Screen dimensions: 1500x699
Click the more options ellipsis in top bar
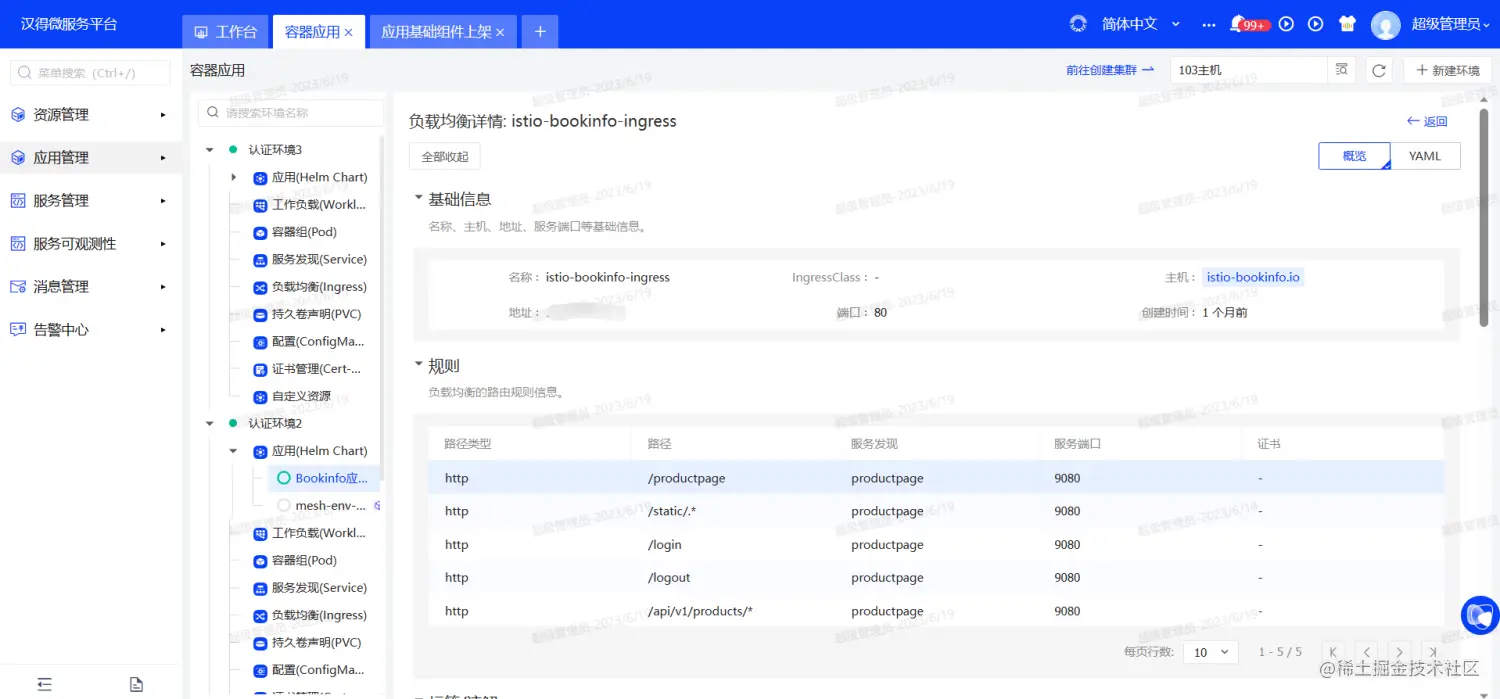(1209, 24)
